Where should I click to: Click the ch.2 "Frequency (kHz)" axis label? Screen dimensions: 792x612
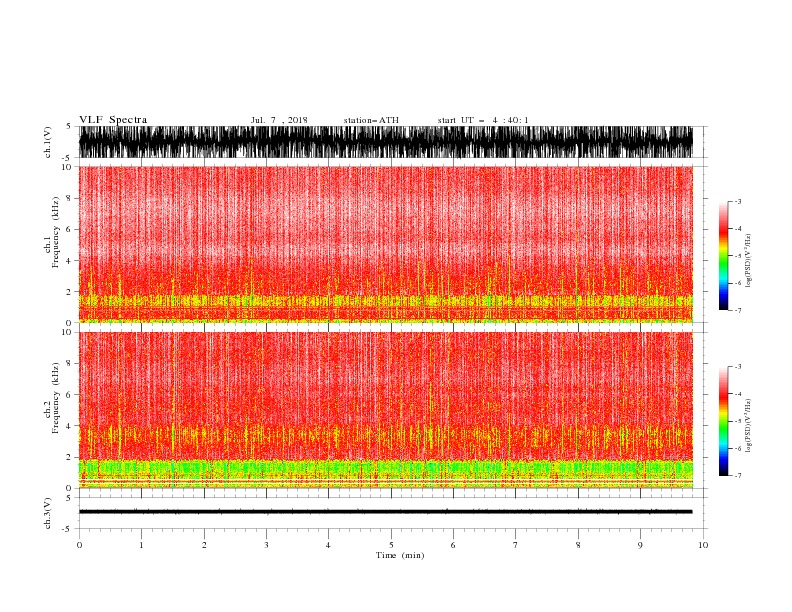coord(56,398)
